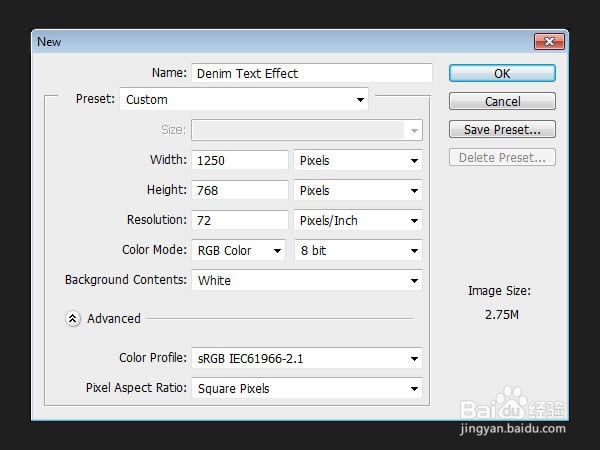Click the Save Preset button
The width and height of the screenshot is (600, 450).
[x=502, y=129]
